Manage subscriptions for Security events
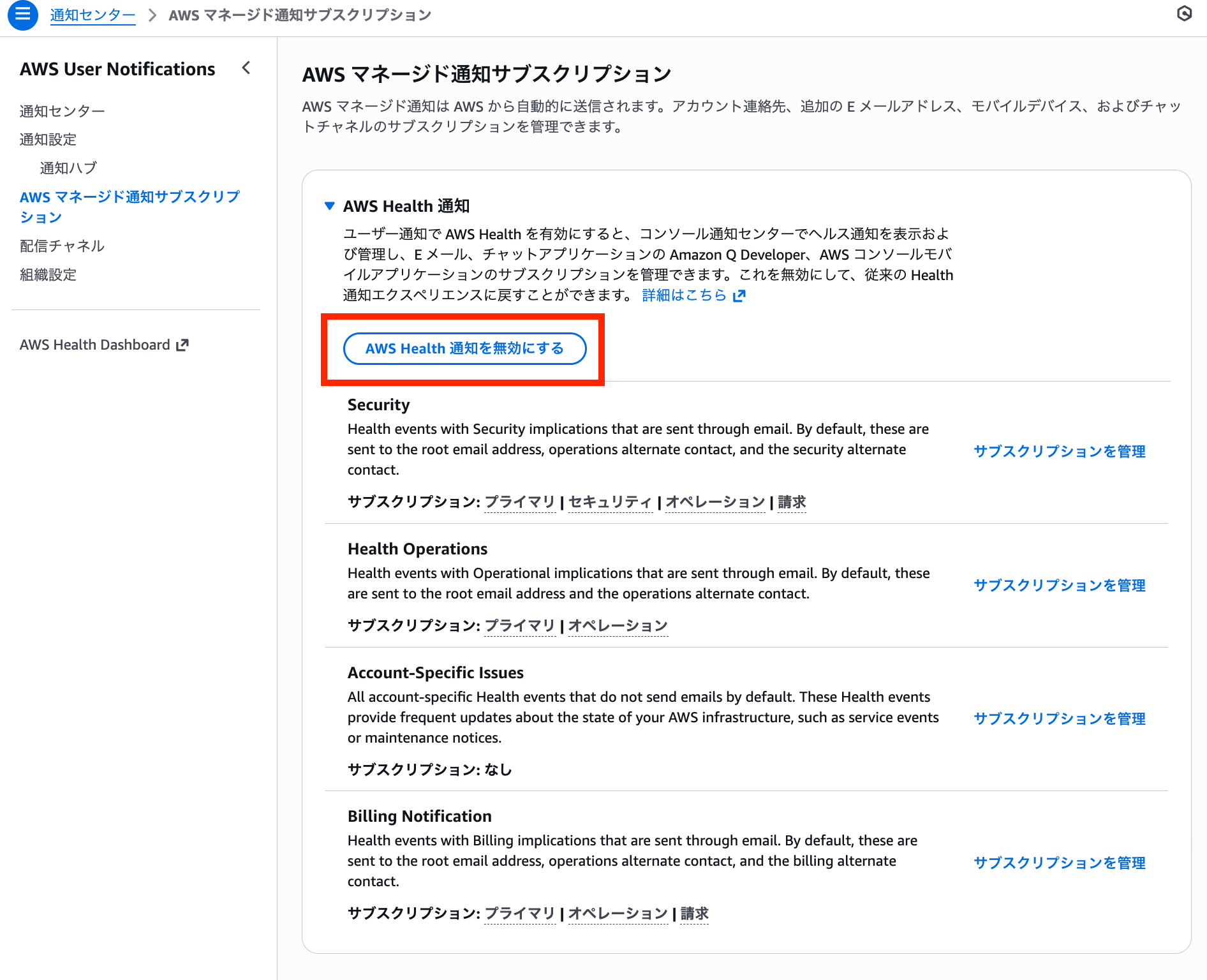Screen dimensions: 1207x980 (1059, 452)
